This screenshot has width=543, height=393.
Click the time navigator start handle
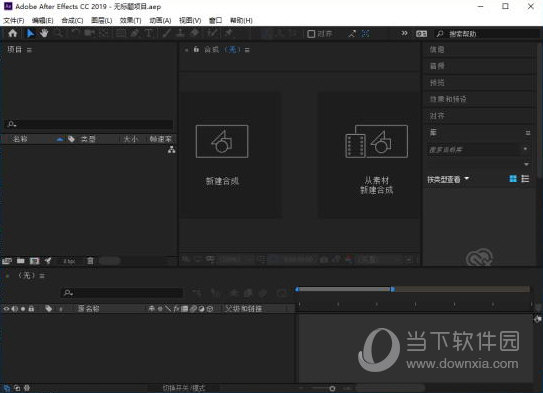click(297, 289)
